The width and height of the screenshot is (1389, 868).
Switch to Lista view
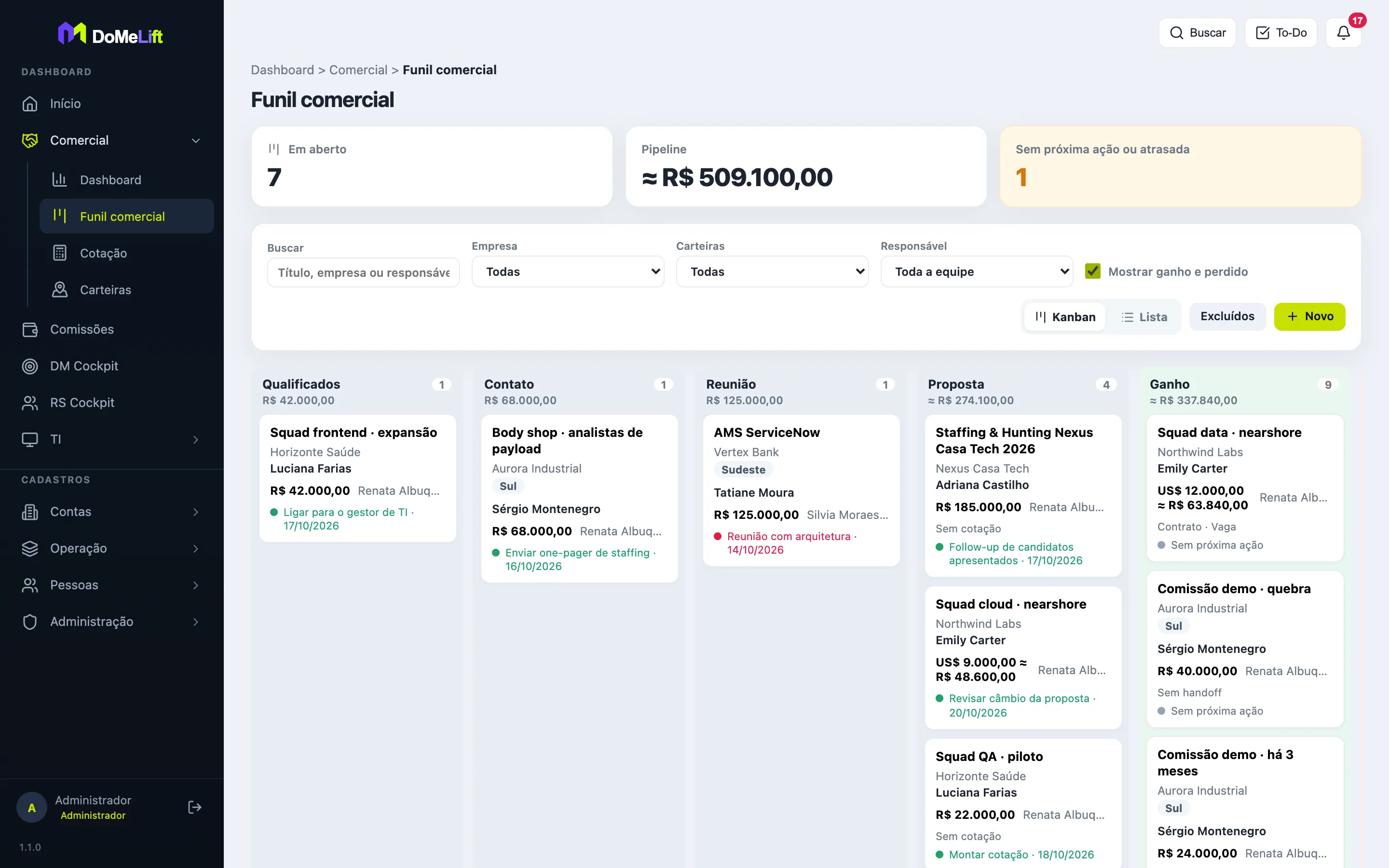click(1144, 317)
